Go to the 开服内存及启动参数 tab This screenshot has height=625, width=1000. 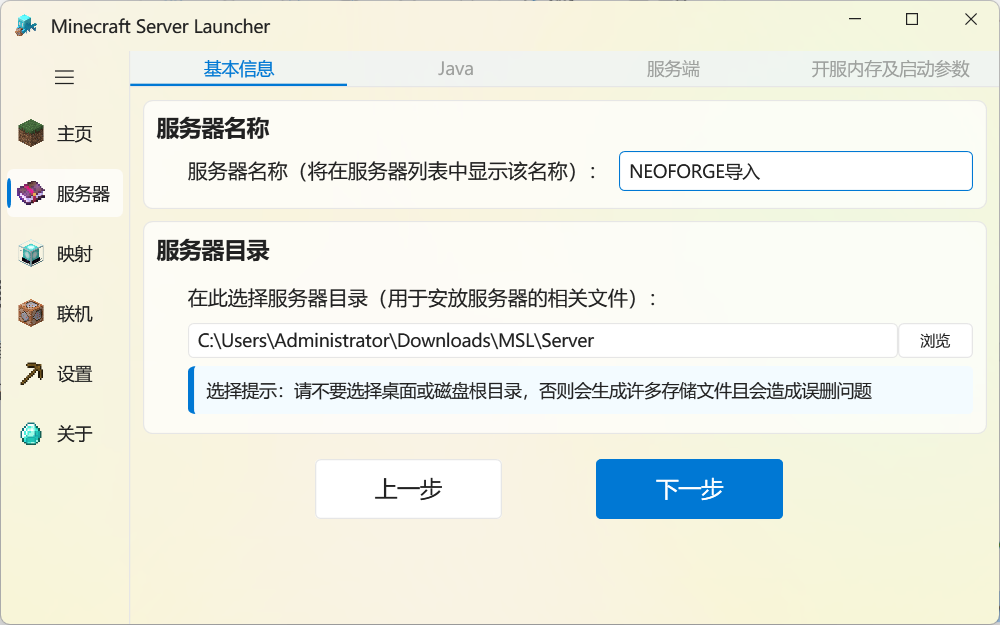click(890, 69)
